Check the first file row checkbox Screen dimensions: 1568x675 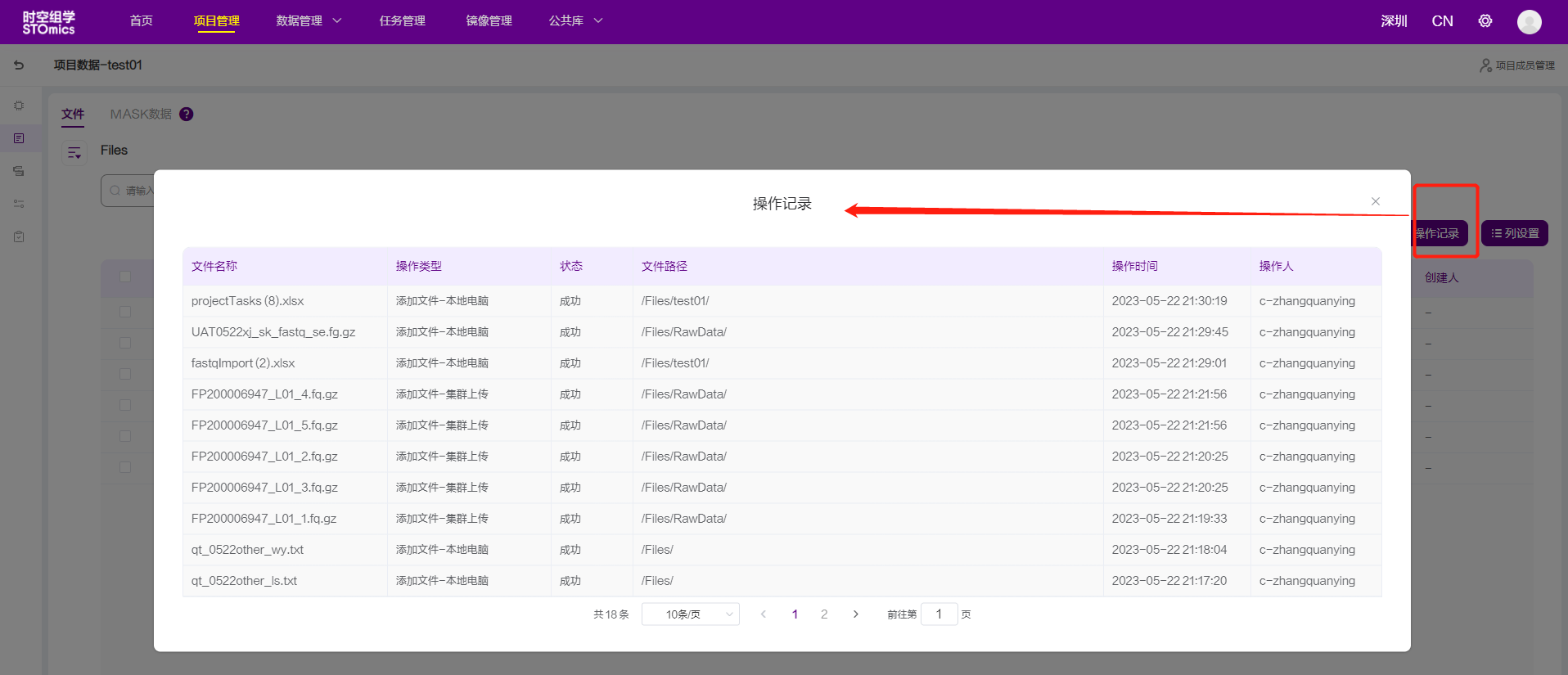[x=125, y=312]
